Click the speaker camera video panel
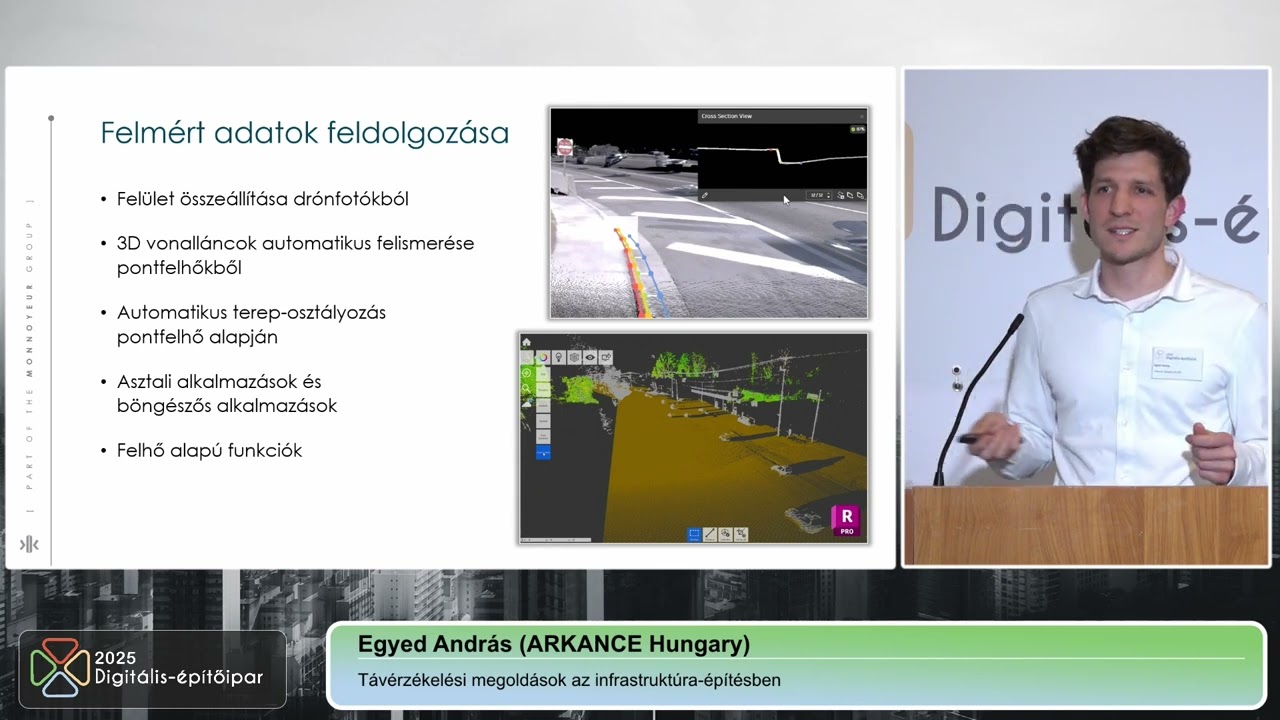 1086,317
